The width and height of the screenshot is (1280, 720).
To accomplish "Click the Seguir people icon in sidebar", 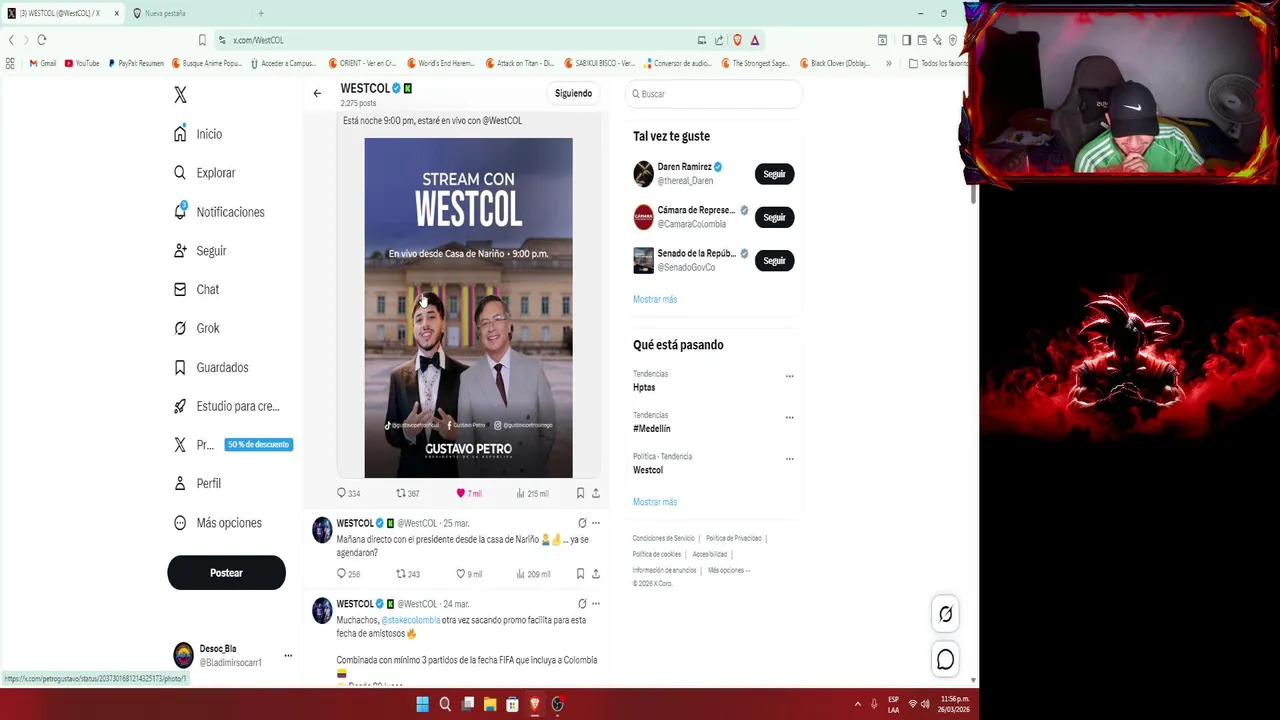I will point(180,251).
